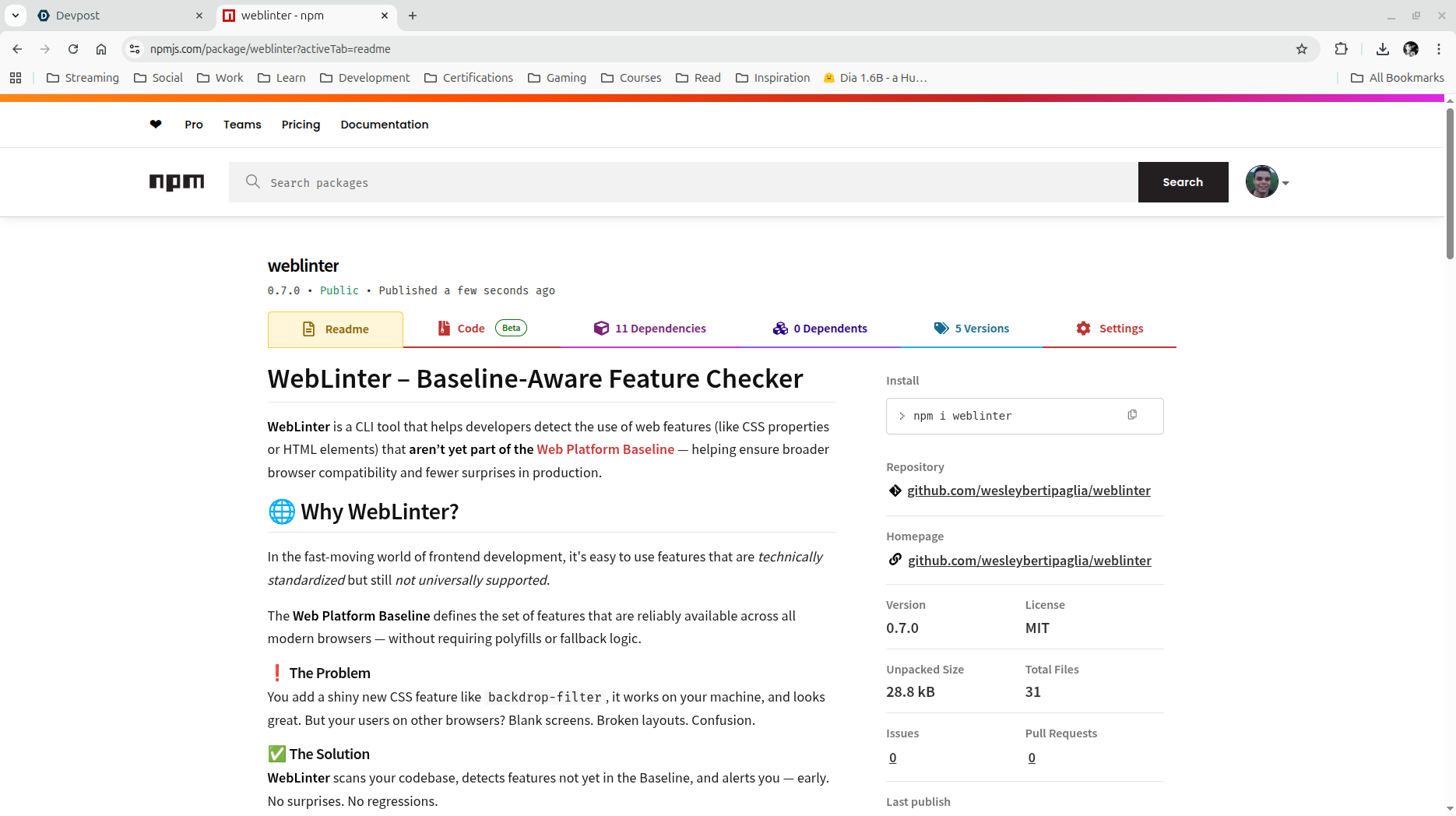Open the Read bookmarks folder
This screenshot has height=816, width=1456.
(x=698, y=78)
